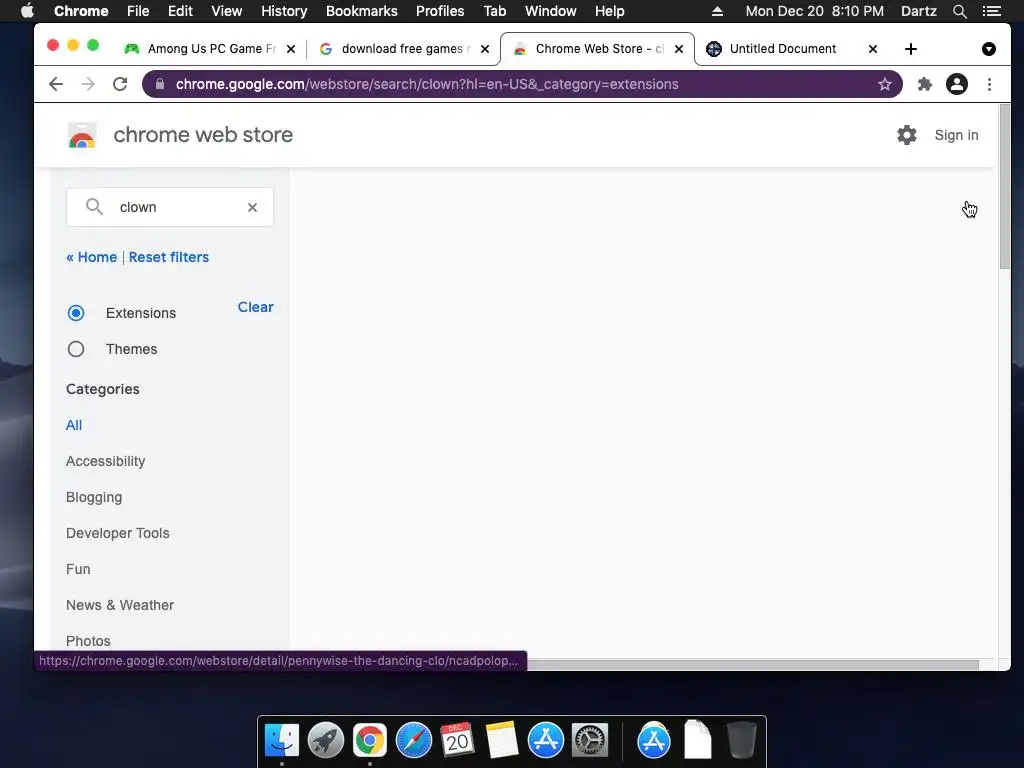
Task: Go back with the browser back arrow
Action: [56, 84]
